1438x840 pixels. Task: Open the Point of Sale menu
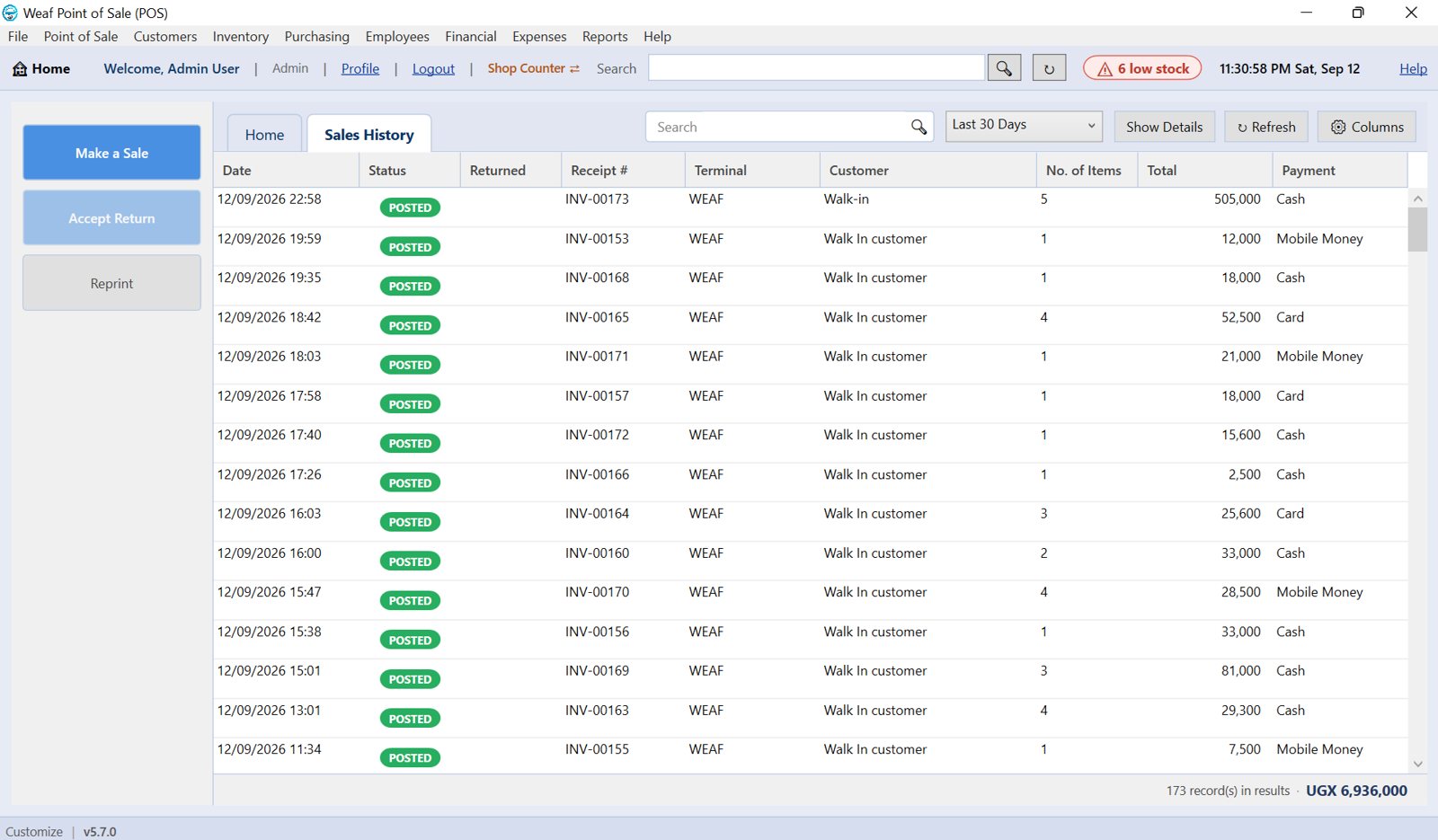[81, 36]
